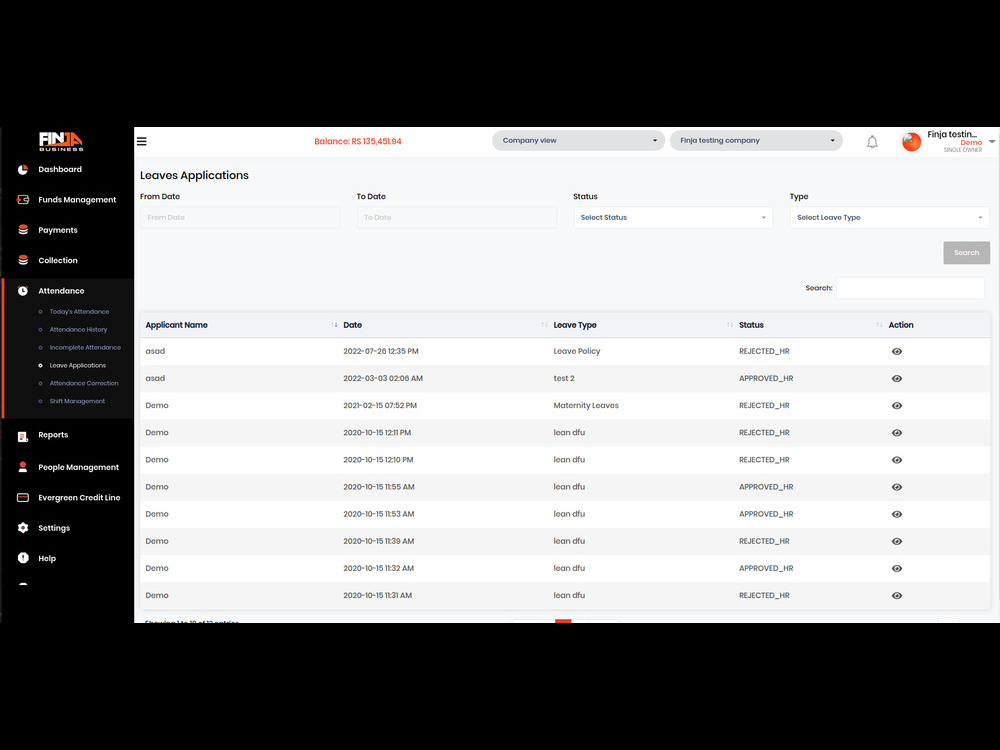Viewport: 1000px width, 750px height.
Task: Click the From Date input field
Action: (x=240, y=217)
